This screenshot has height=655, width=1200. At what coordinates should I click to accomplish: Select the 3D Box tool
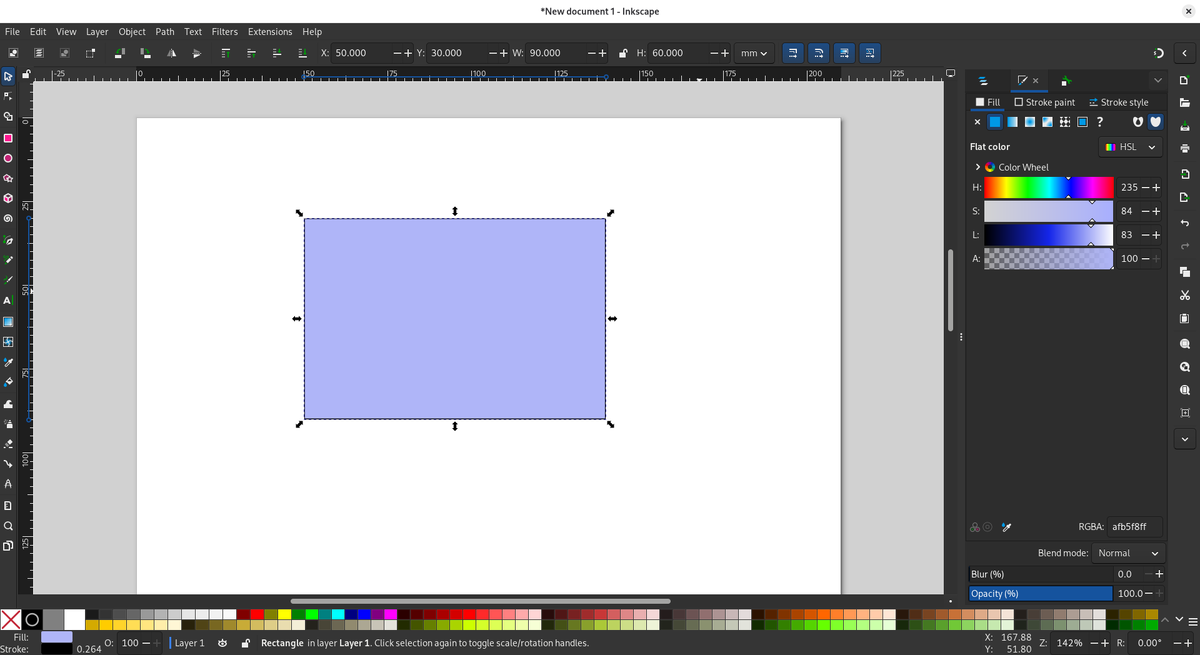(x=8, y=198)
